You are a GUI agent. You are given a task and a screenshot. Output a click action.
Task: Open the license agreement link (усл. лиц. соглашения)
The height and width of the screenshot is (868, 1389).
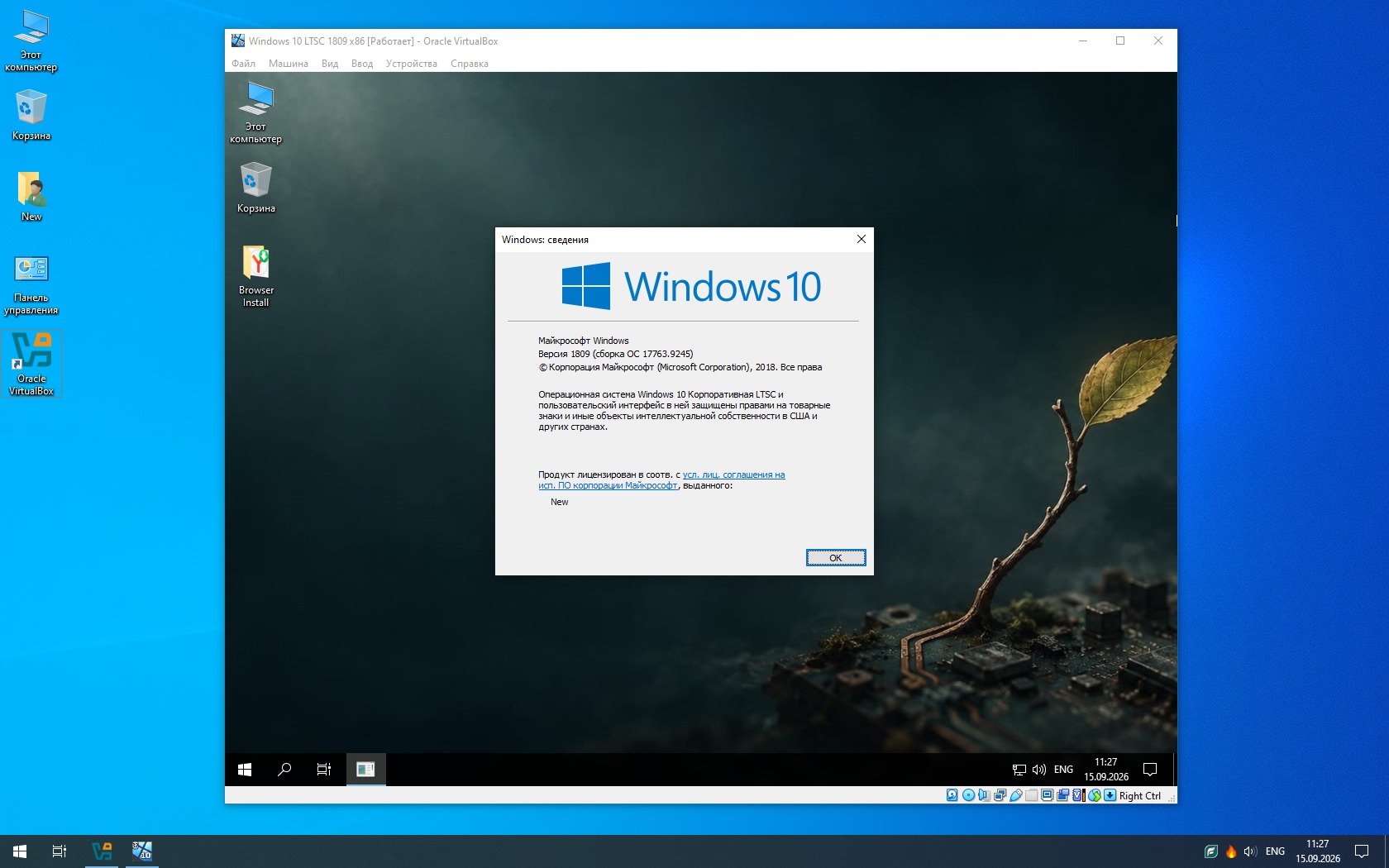pos(733,475)
